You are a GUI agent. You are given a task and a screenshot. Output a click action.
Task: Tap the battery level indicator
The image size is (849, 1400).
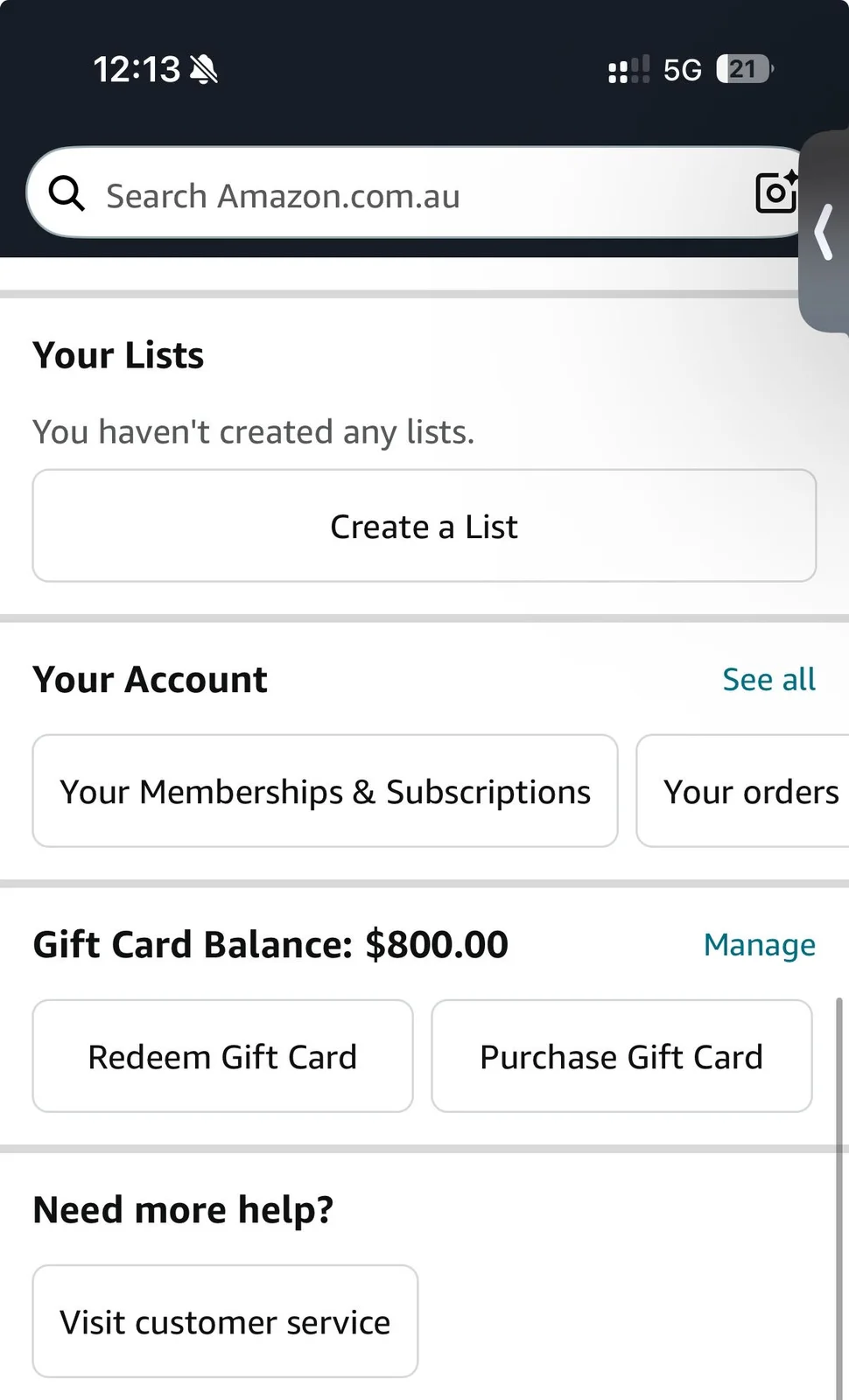[x=745, y=69]
